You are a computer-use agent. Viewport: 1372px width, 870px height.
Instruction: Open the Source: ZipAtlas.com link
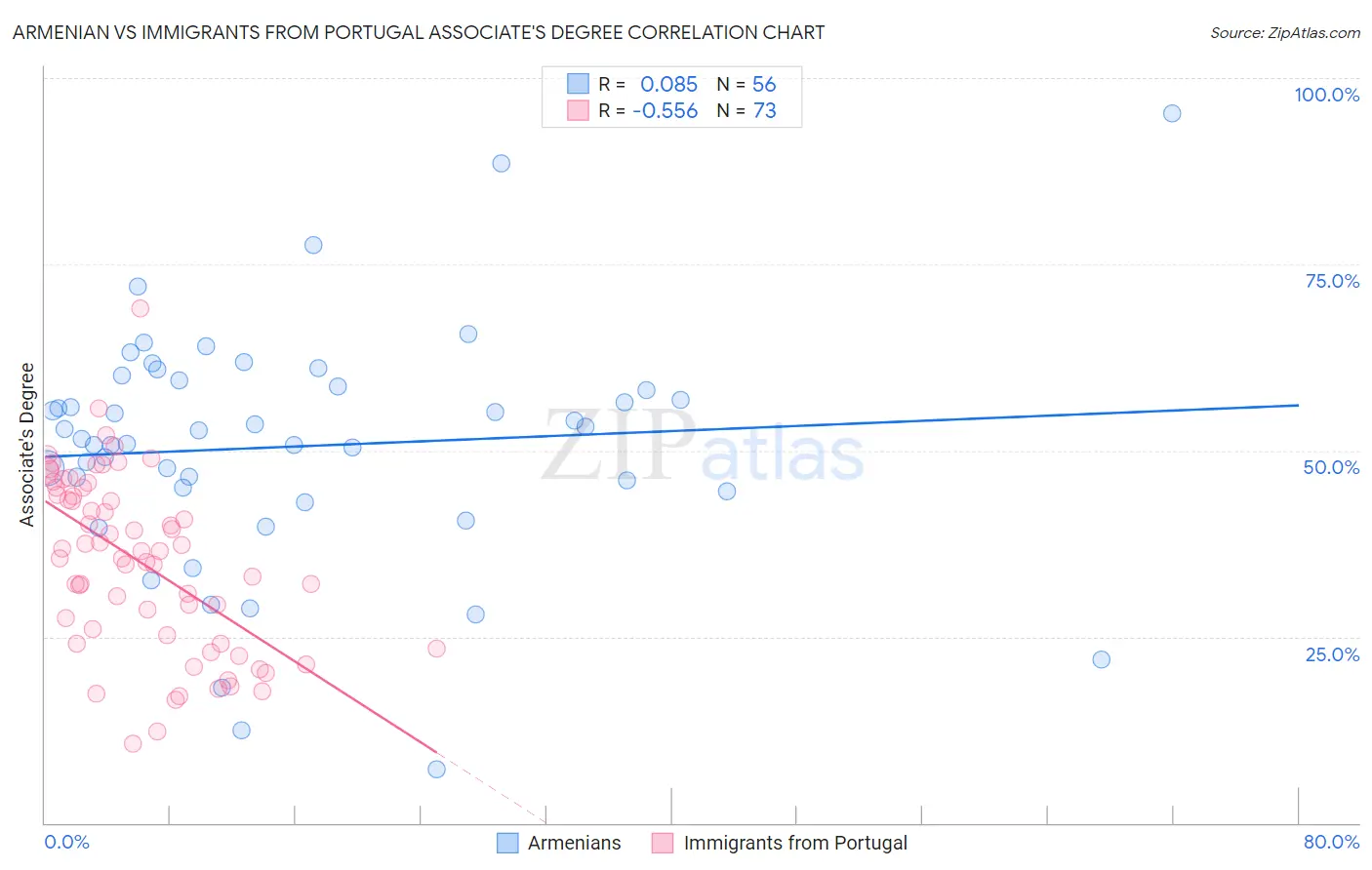tap(1284, 32)
